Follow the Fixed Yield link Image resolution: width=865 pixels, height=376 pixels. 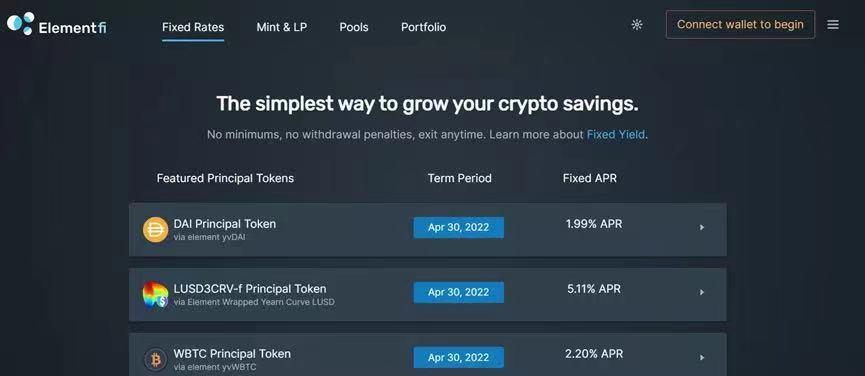point(616,135)
